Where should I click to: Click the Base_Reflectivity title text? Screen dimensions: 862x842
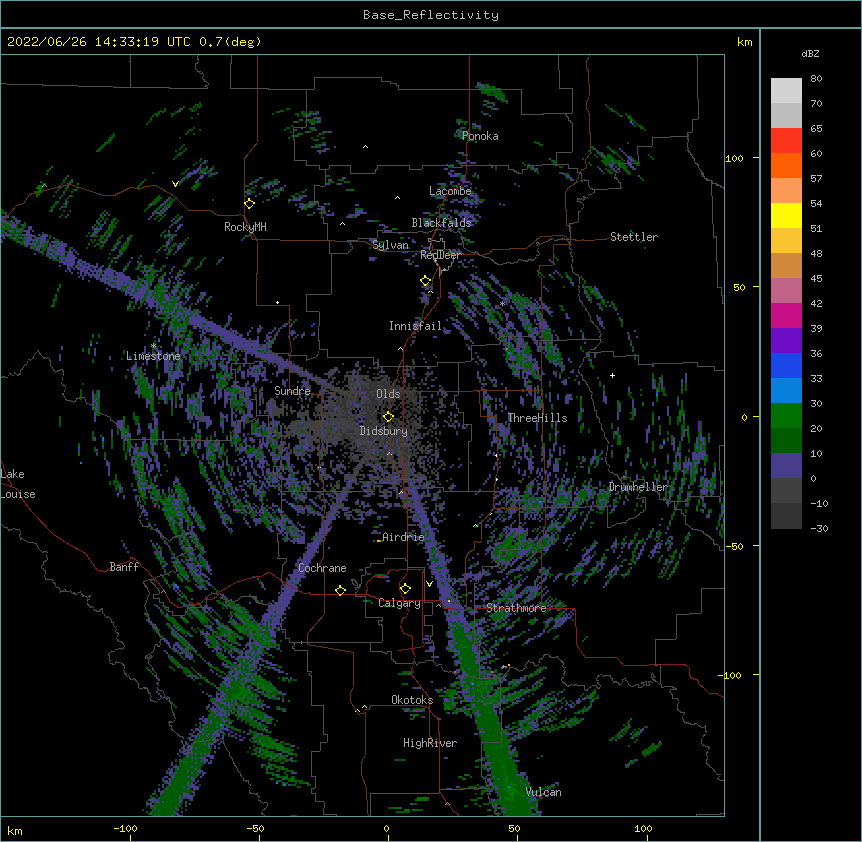[x=431, y=15]
